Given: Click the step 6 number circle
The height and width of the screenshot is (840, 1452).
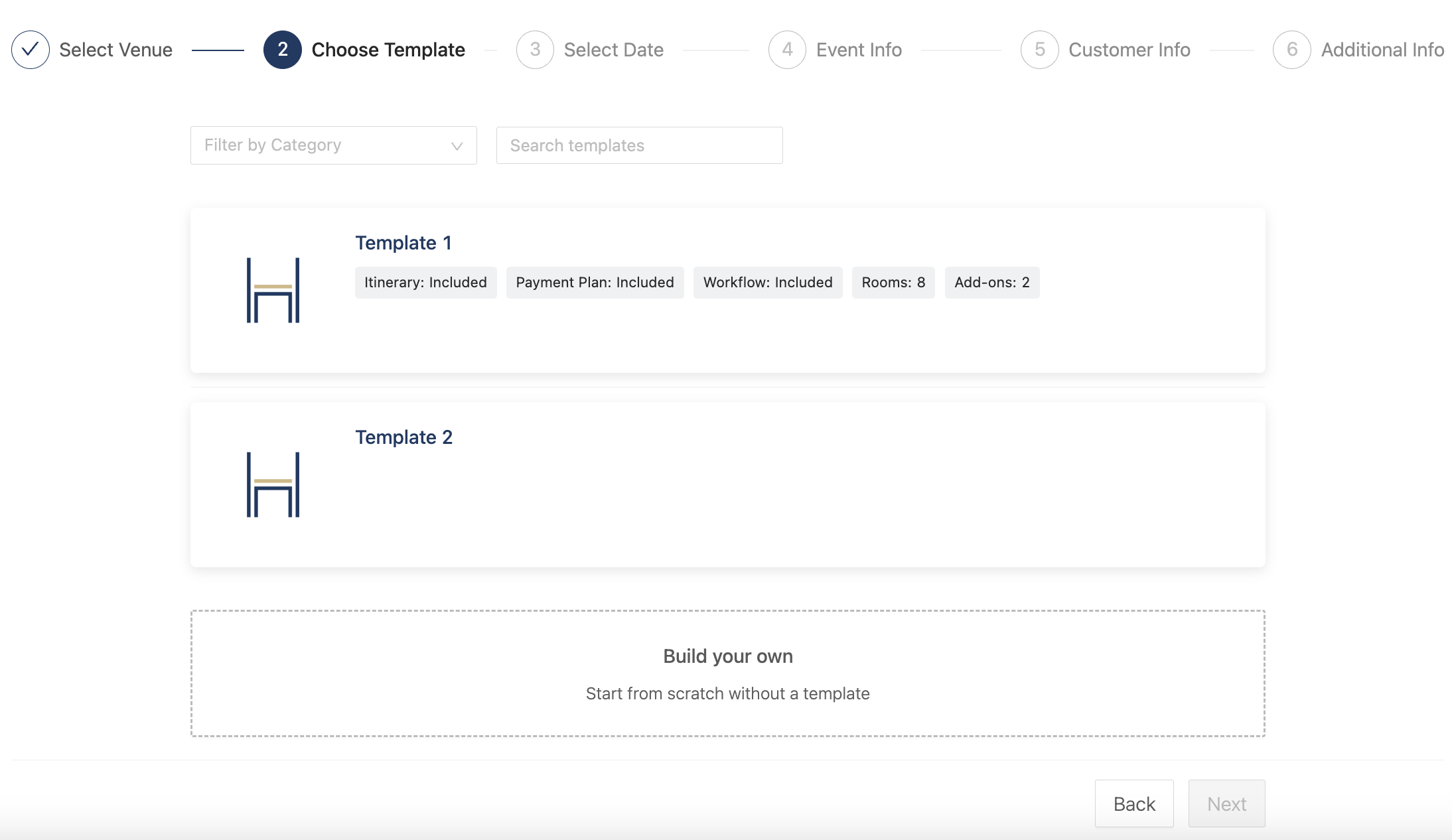Looking at the screenshot, I should [x=1291, y=50].
